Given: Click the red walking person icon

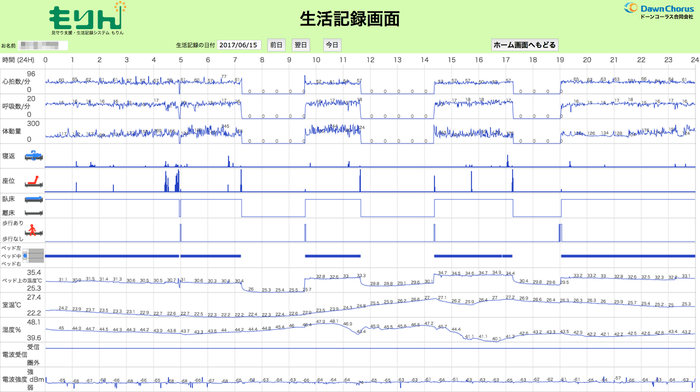Looking at the screenshot, I should [x=33, y=230].
